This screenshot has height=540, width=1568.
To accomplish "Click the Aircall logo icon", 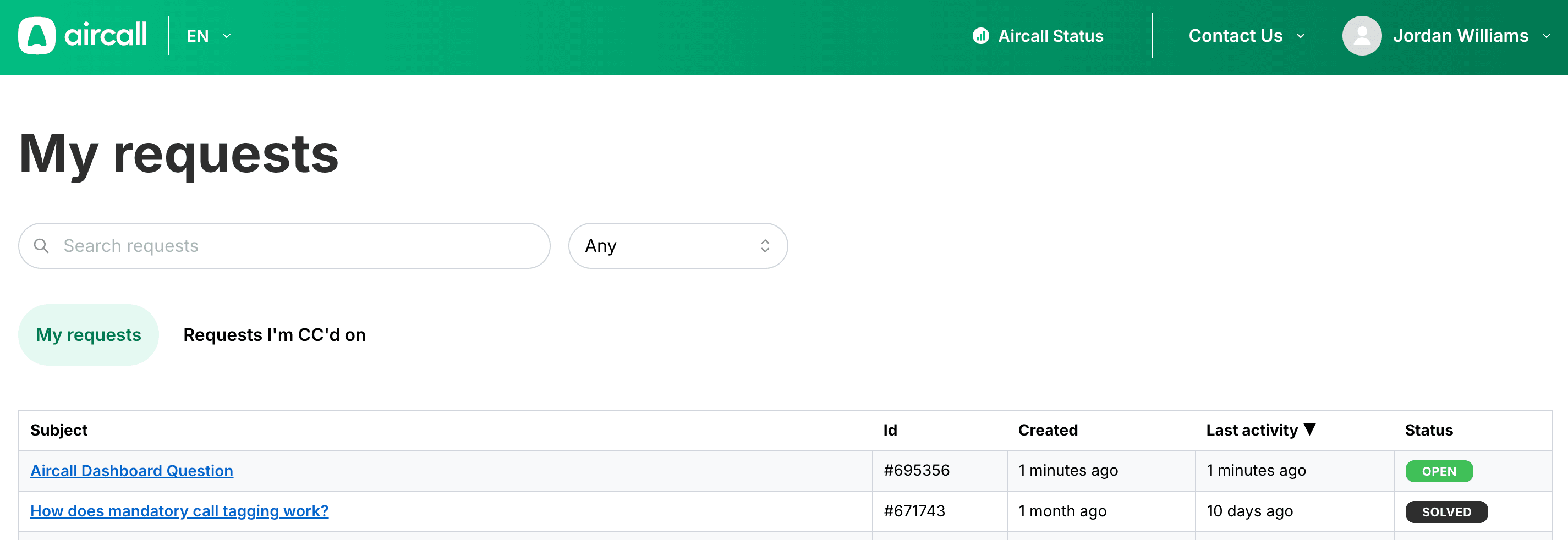I will click(x=37, y=36).
